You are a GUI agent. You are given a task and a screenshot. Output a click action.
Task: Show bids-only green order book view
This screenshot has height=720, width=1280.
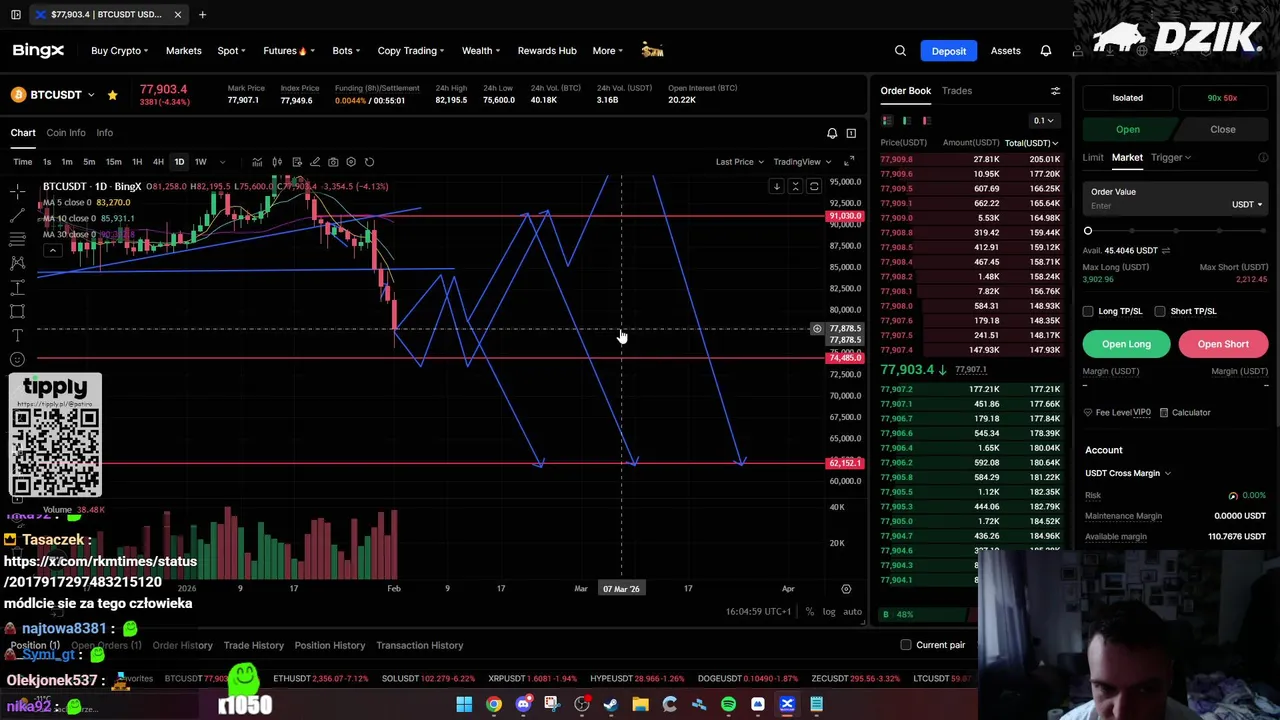coord(906,121)
